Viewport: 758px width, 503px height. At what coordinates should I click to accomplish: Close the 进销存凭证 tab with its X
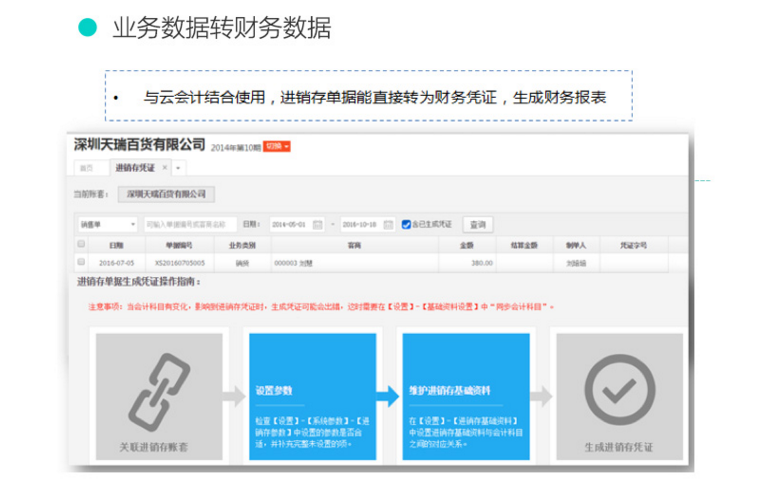(165, 168)
